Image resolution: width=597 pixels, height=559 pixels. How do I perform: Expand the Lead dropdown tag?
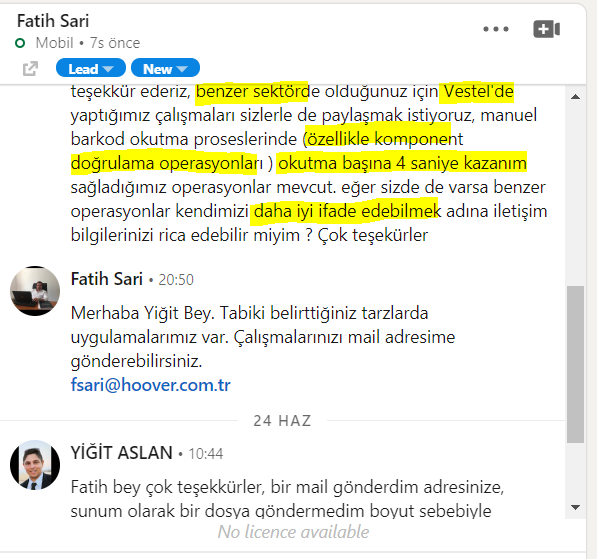91,69
